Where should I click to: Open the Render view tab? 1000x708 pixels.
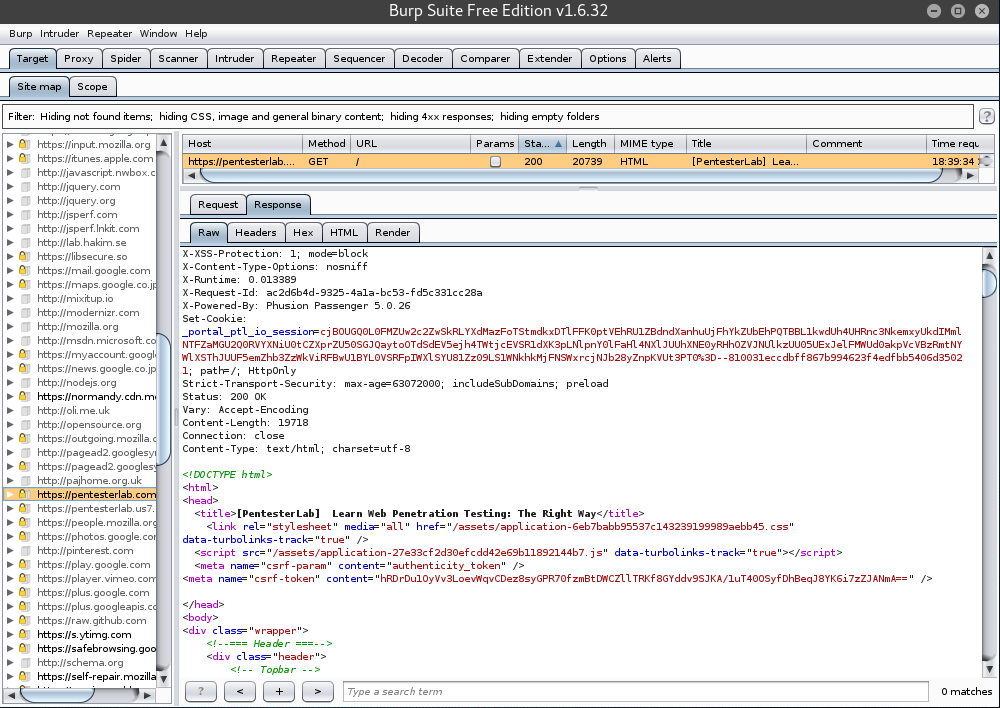pyautogui.click(x=392, y=233)
